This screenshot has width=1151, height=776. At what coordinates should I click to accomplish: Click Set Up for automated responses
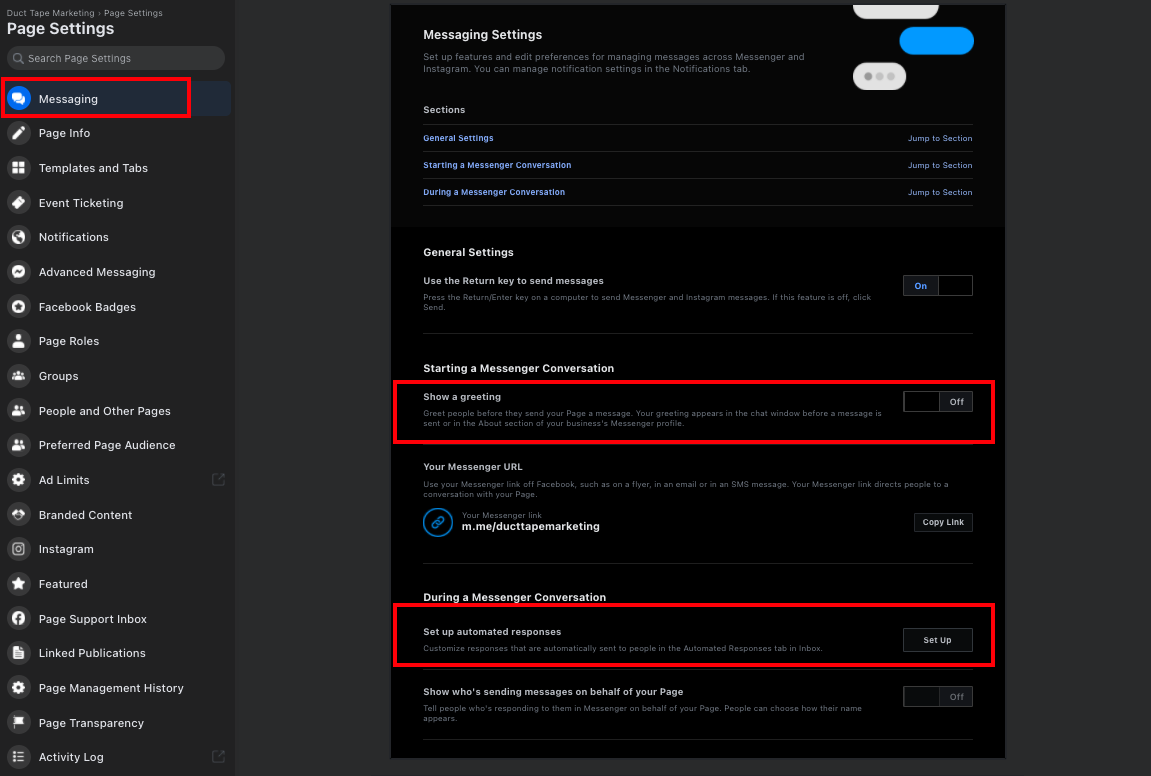(x=937, y=640)
